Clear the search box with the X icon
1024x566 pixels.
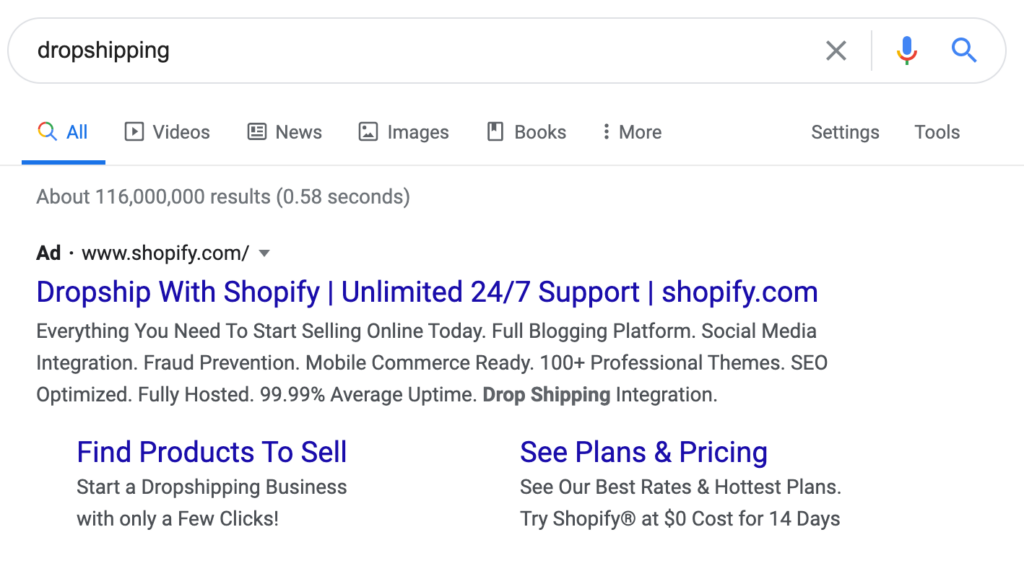(x=836, y=50)
